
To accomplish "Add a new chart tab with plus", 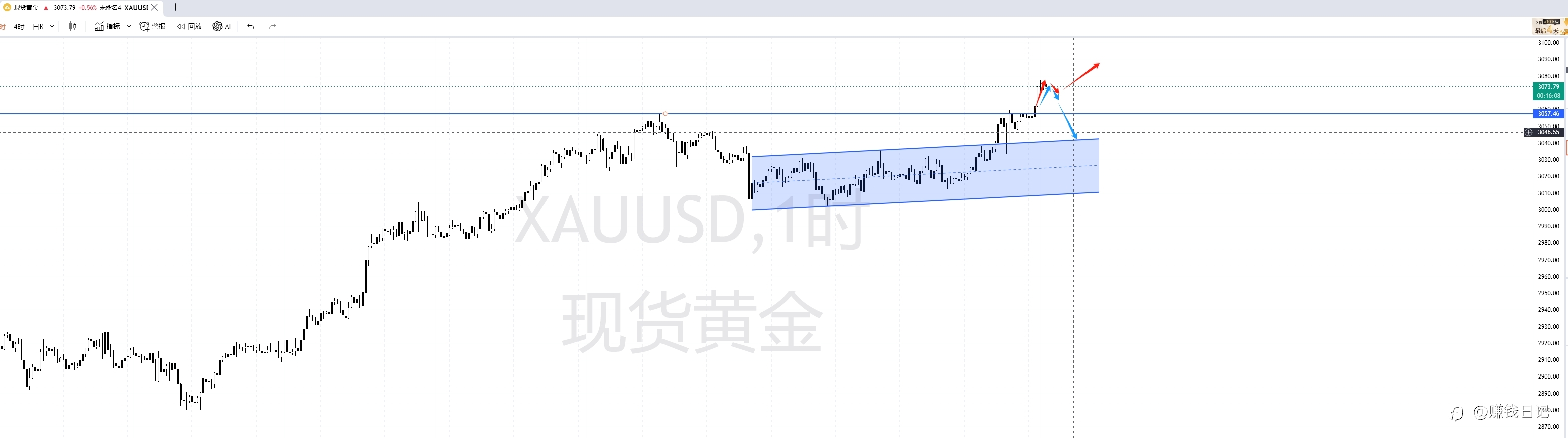I will 175,7.
